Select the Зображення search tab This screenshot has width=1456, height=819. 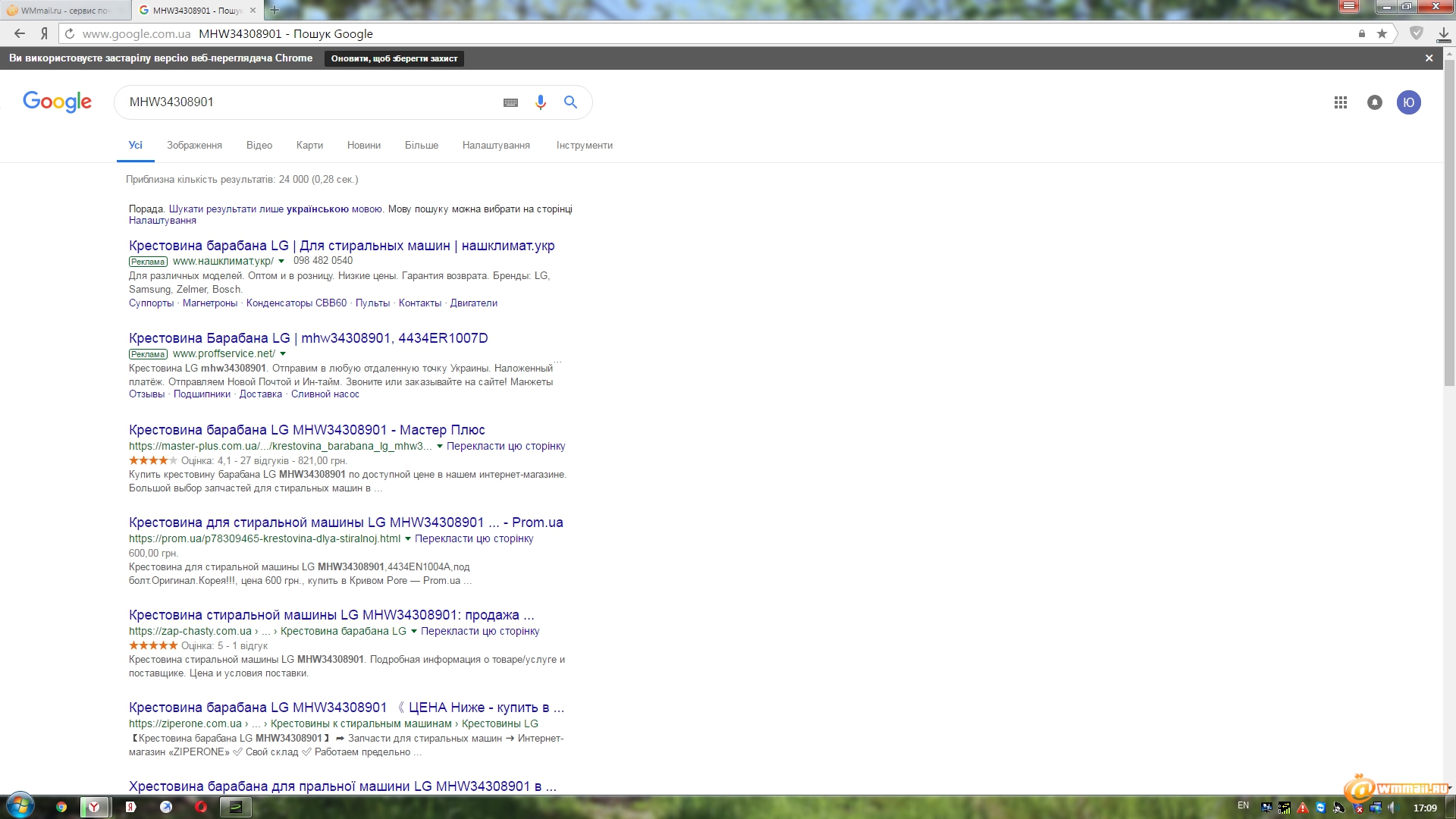click(x=194, y=145)
